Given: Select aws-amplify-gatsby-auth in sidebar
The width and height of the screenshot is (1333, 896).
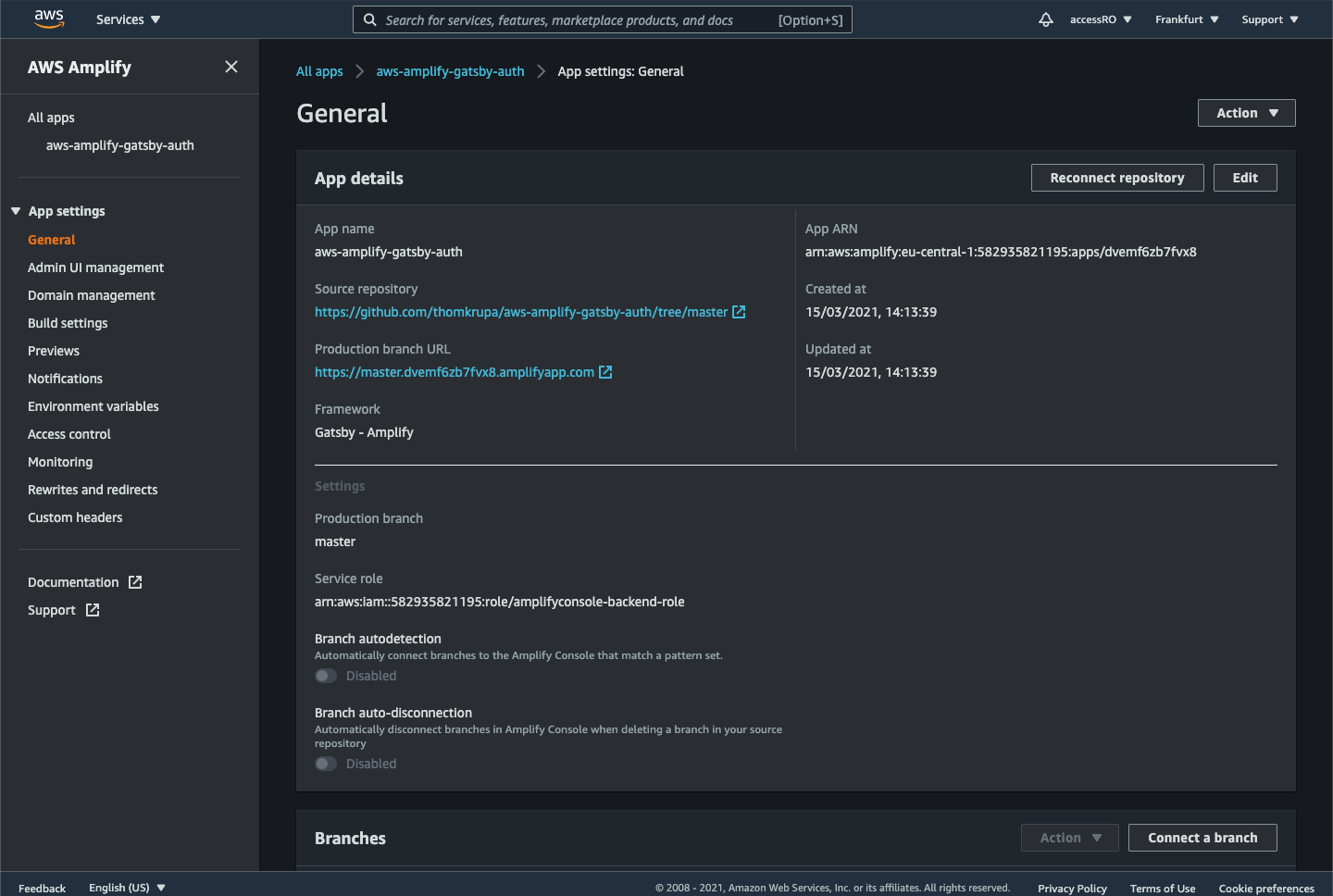Looking at the screenshot, I should click(x=120, y=145).
